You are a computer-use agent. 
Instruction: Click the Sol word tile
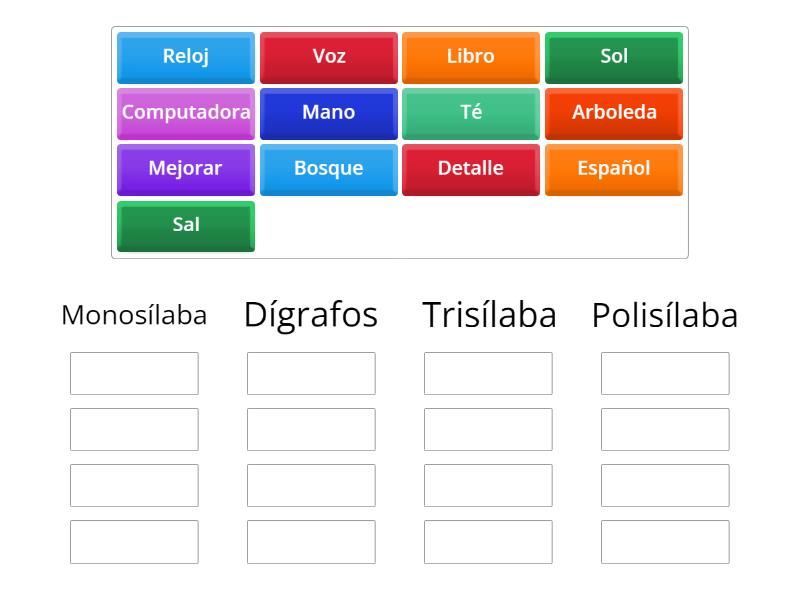point(614,57)
